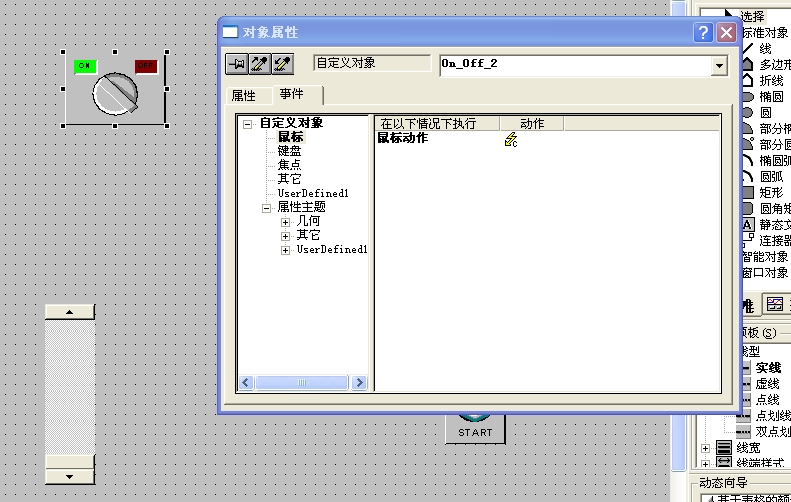
Task: Click the help question mark button
Action: point(703,33)
